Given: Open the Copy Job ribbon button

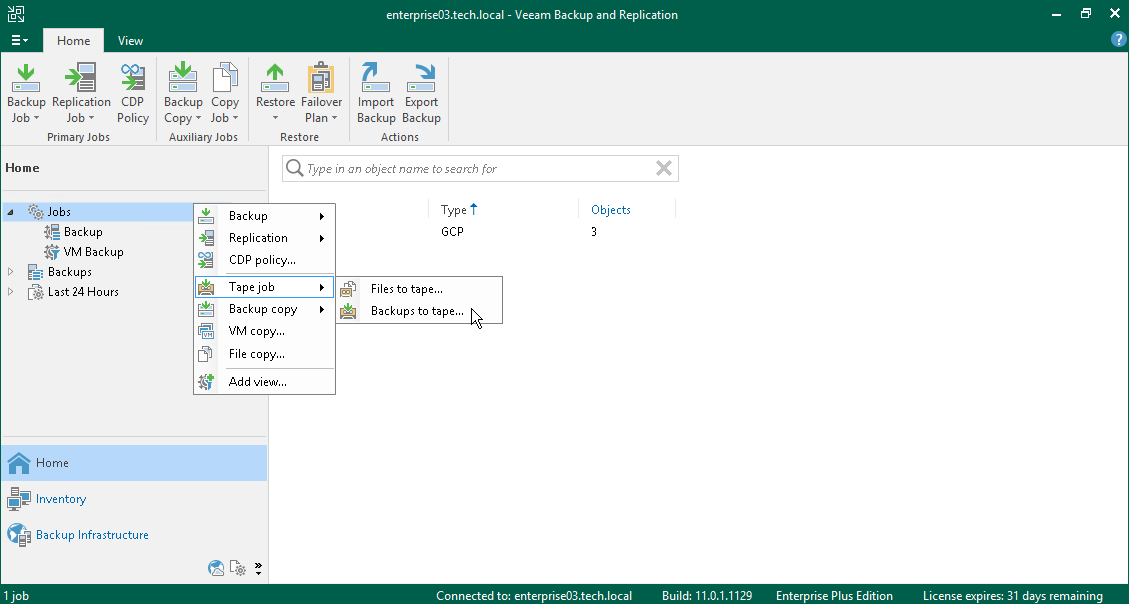Looking at the screenshot, I should 225,94.
